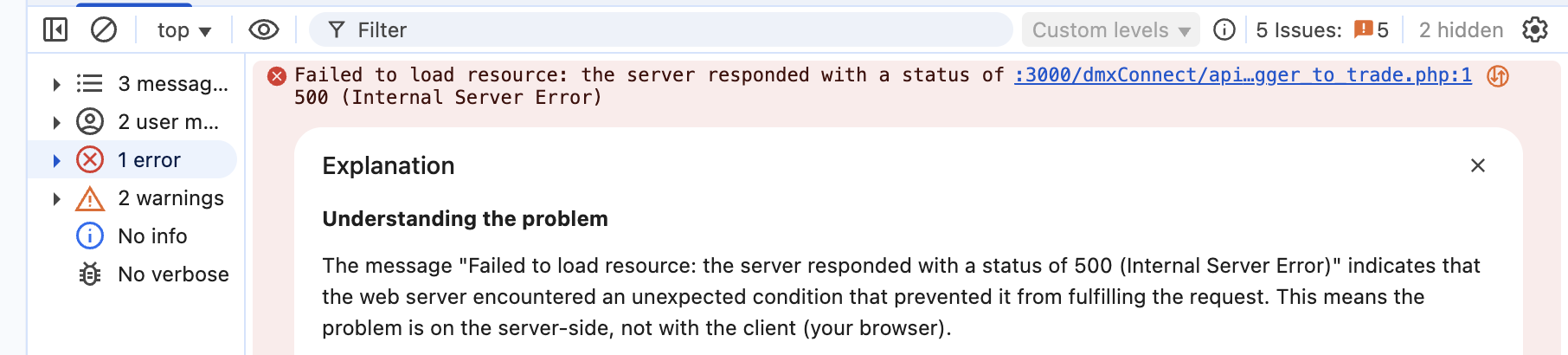
Task: Expand the 3 messages group
Action: tap(56, 84)
